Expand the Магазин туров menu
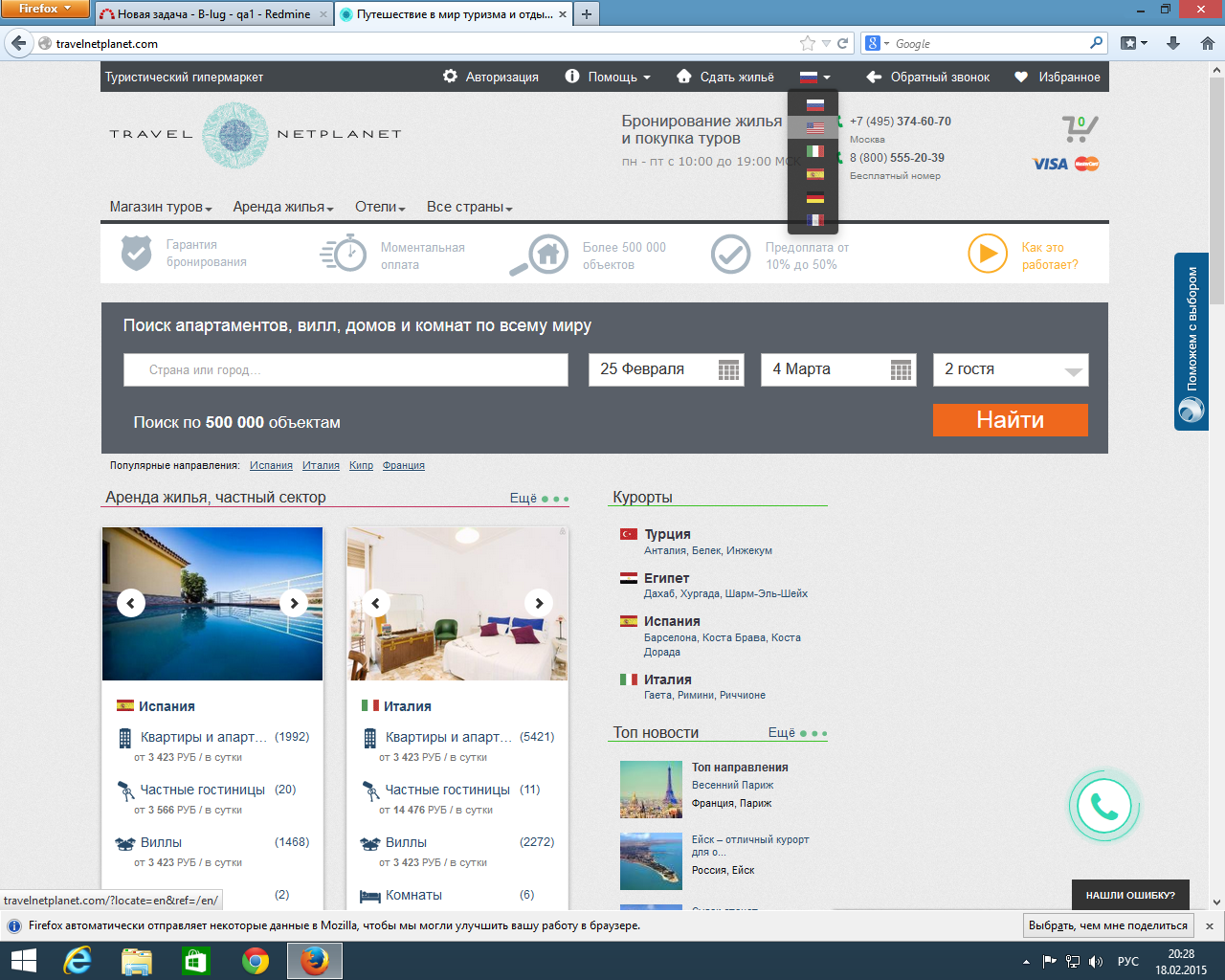Image resolution: width=1225 pixels, height=980 pixels. (160, 207)
